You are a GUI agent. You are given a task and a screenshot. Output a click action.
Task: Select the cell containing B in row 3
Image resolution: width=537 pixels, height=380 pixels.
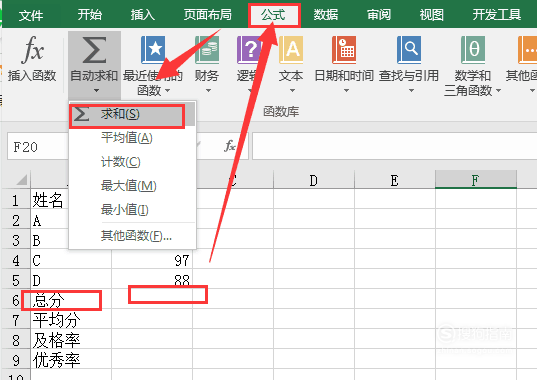pos(50,240)
